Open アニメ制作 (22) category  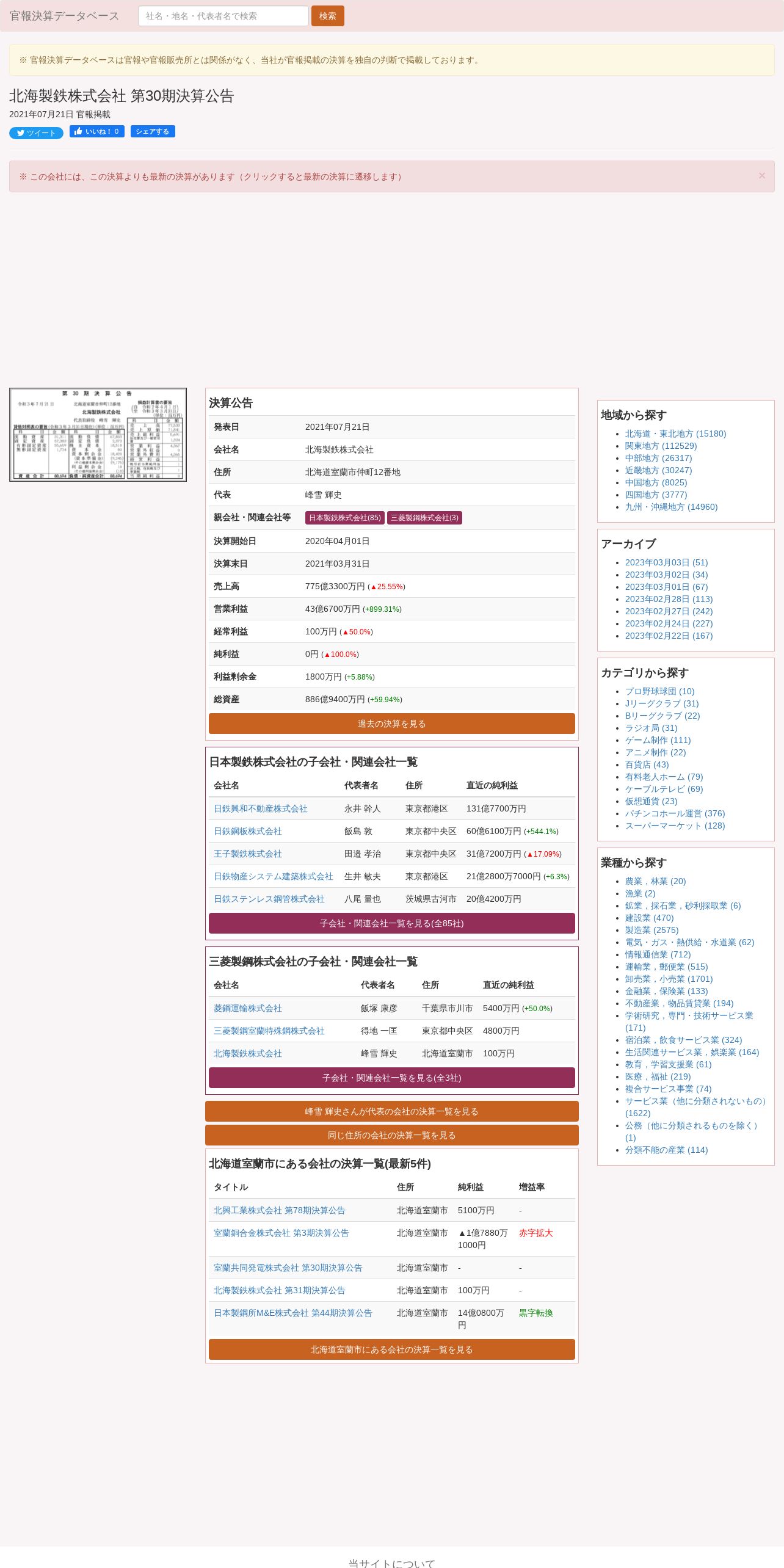coord(656,752)
